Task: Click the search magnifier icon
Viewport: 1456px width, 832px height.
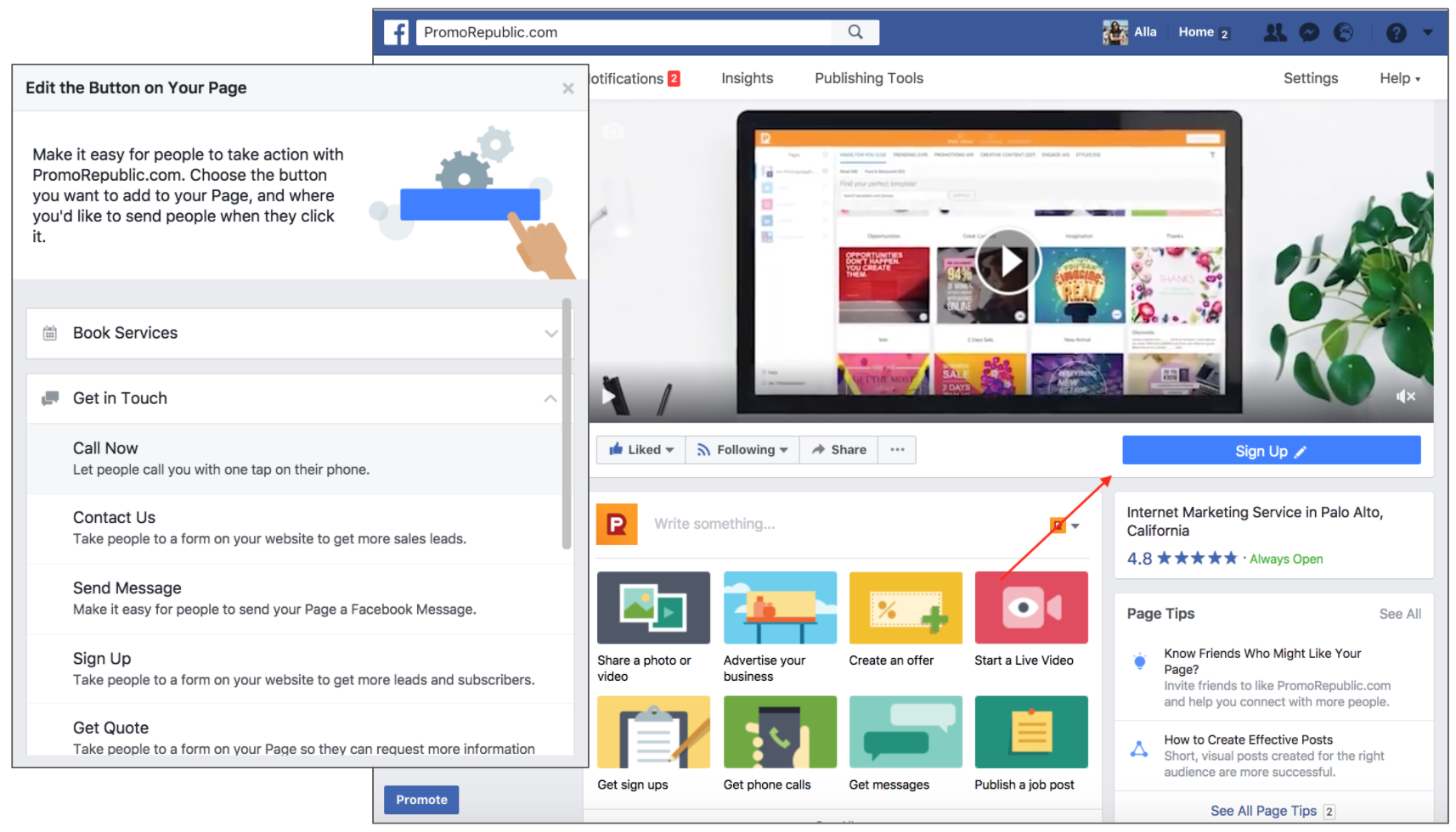Action: 855,32
